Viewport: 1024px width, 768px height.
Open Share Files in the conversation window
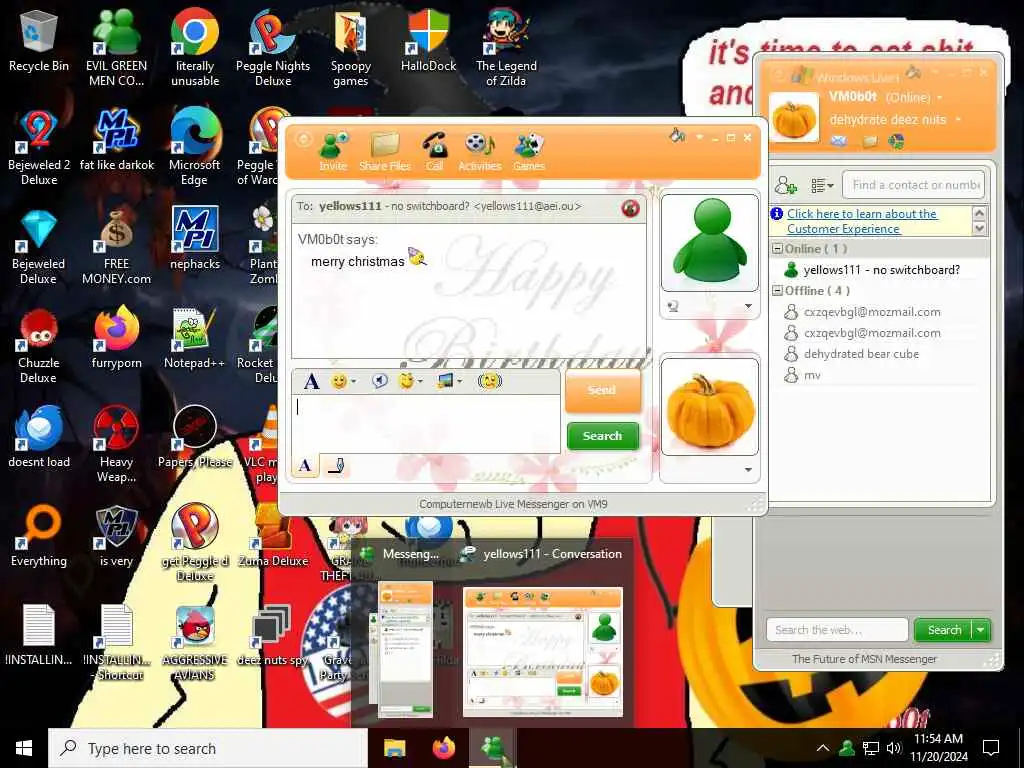(385, 152)
